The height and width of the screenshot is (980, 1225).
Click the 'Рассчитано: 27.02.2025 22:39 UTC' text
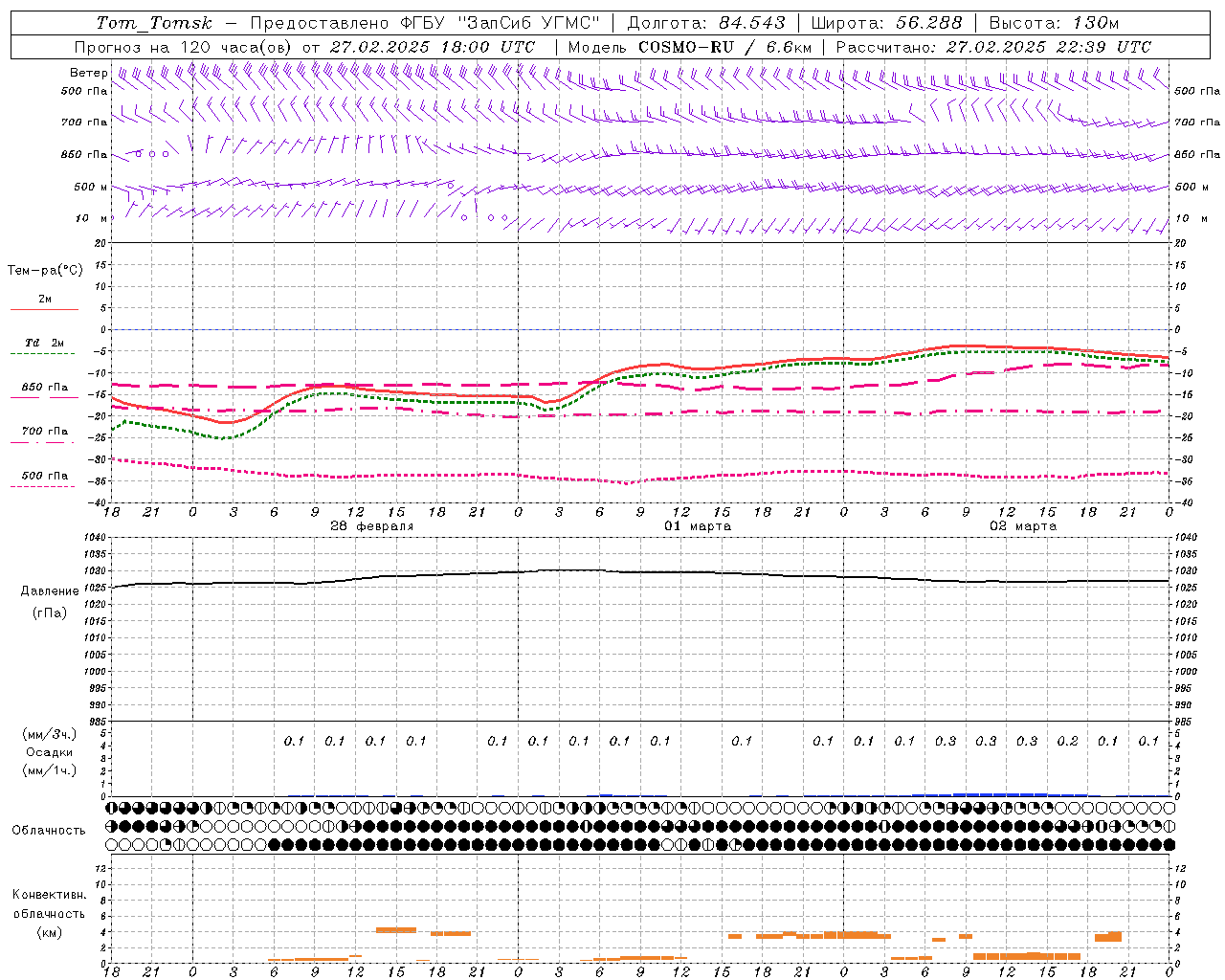point(993,47)
